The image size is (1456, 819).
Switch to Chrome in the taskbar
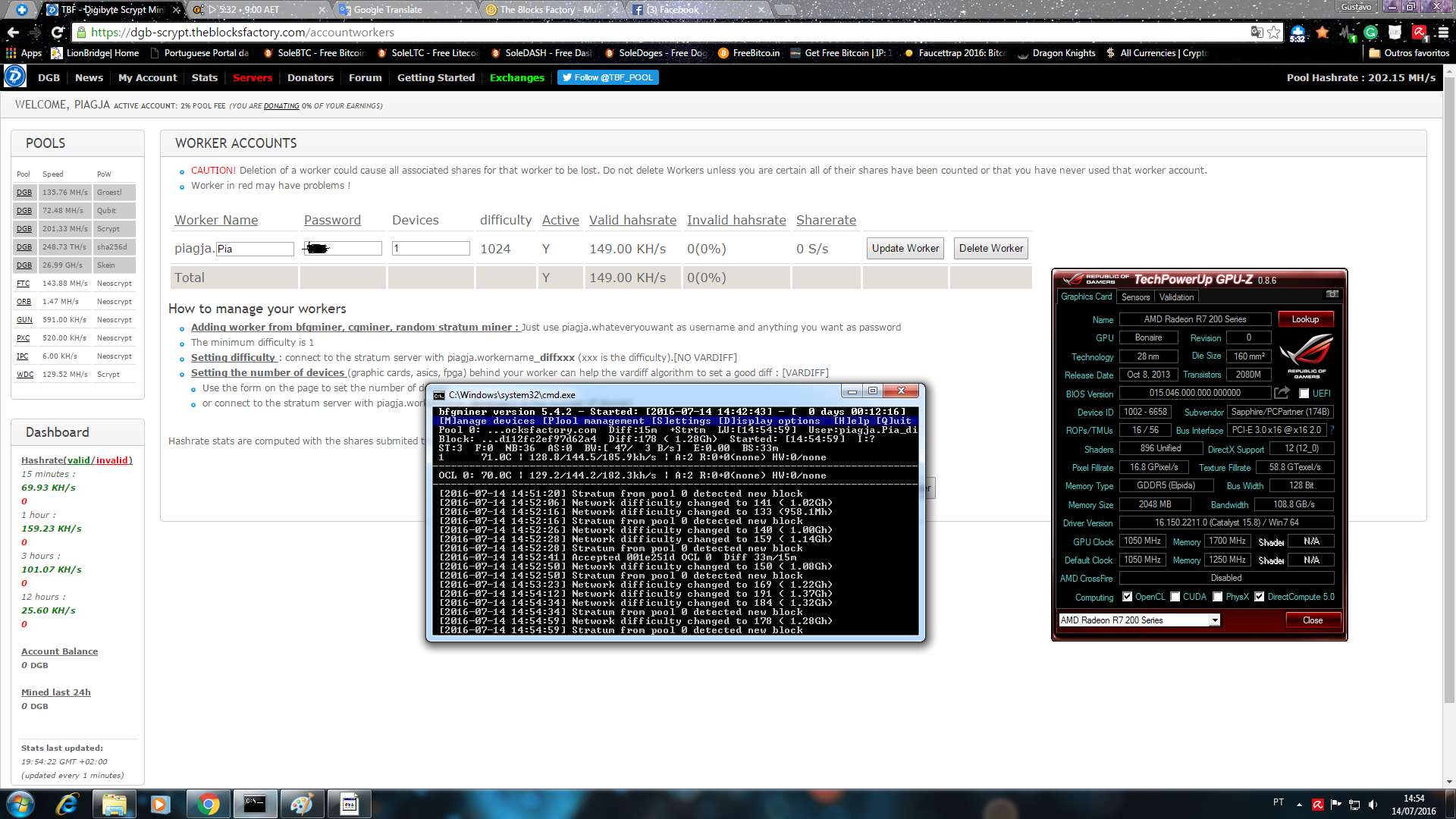click(x=208, y=804)
